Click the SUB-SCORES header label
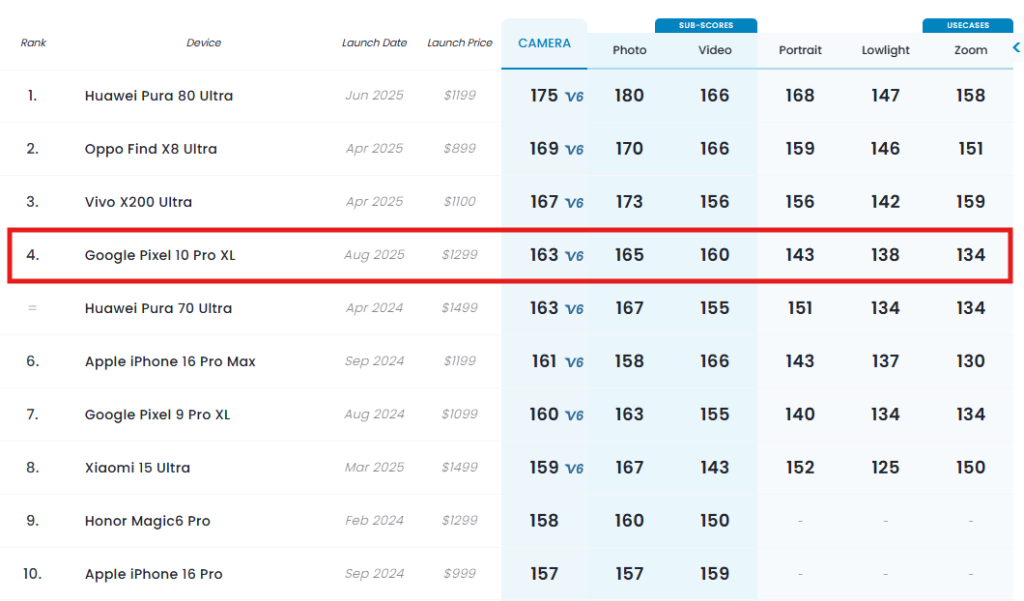 tap(706, 25)
